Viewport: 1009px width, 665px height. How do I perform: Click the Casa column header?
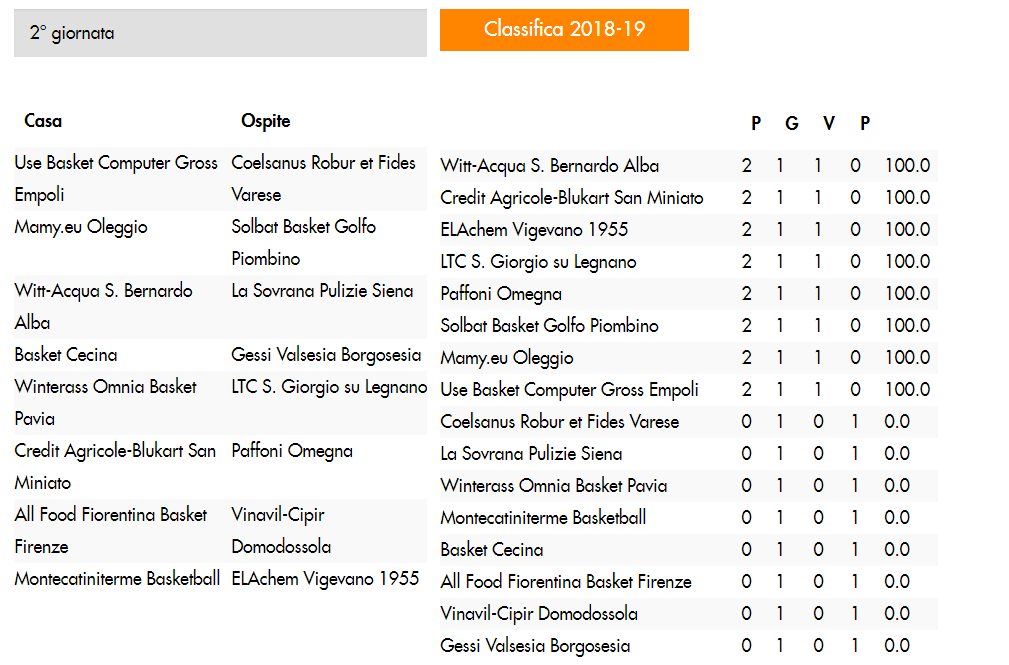click(x=43, y=121)
